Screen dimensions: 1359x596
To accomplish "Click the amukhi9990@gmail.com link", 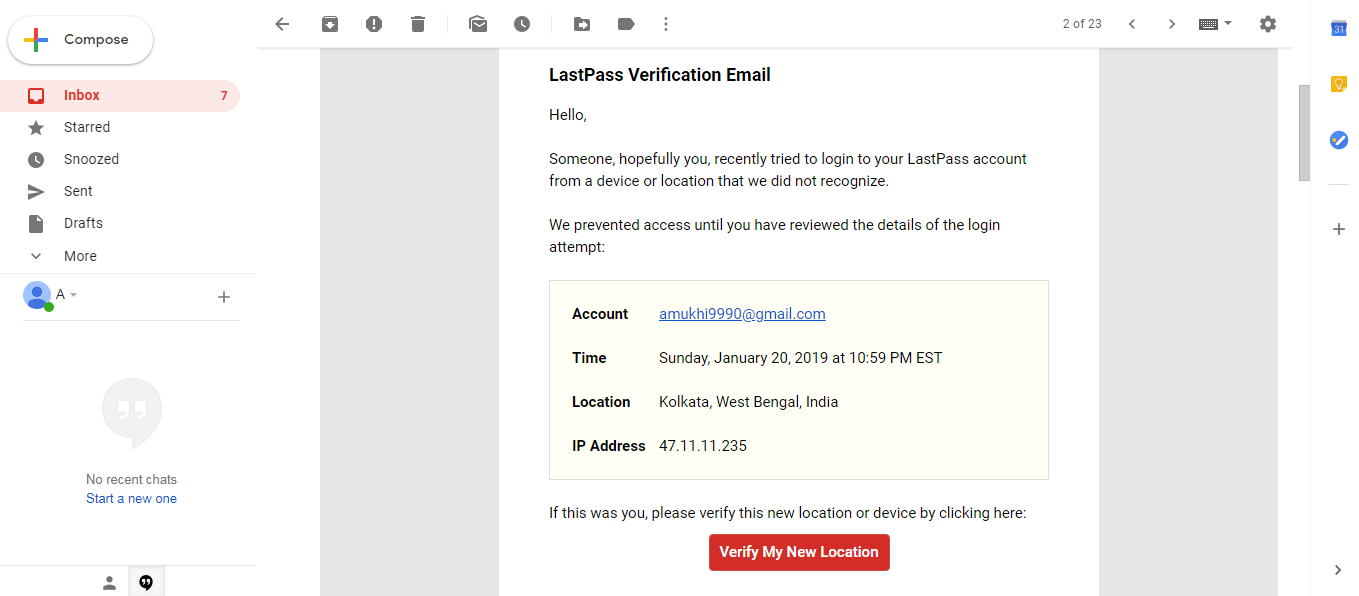I will (x=742, y=314).
